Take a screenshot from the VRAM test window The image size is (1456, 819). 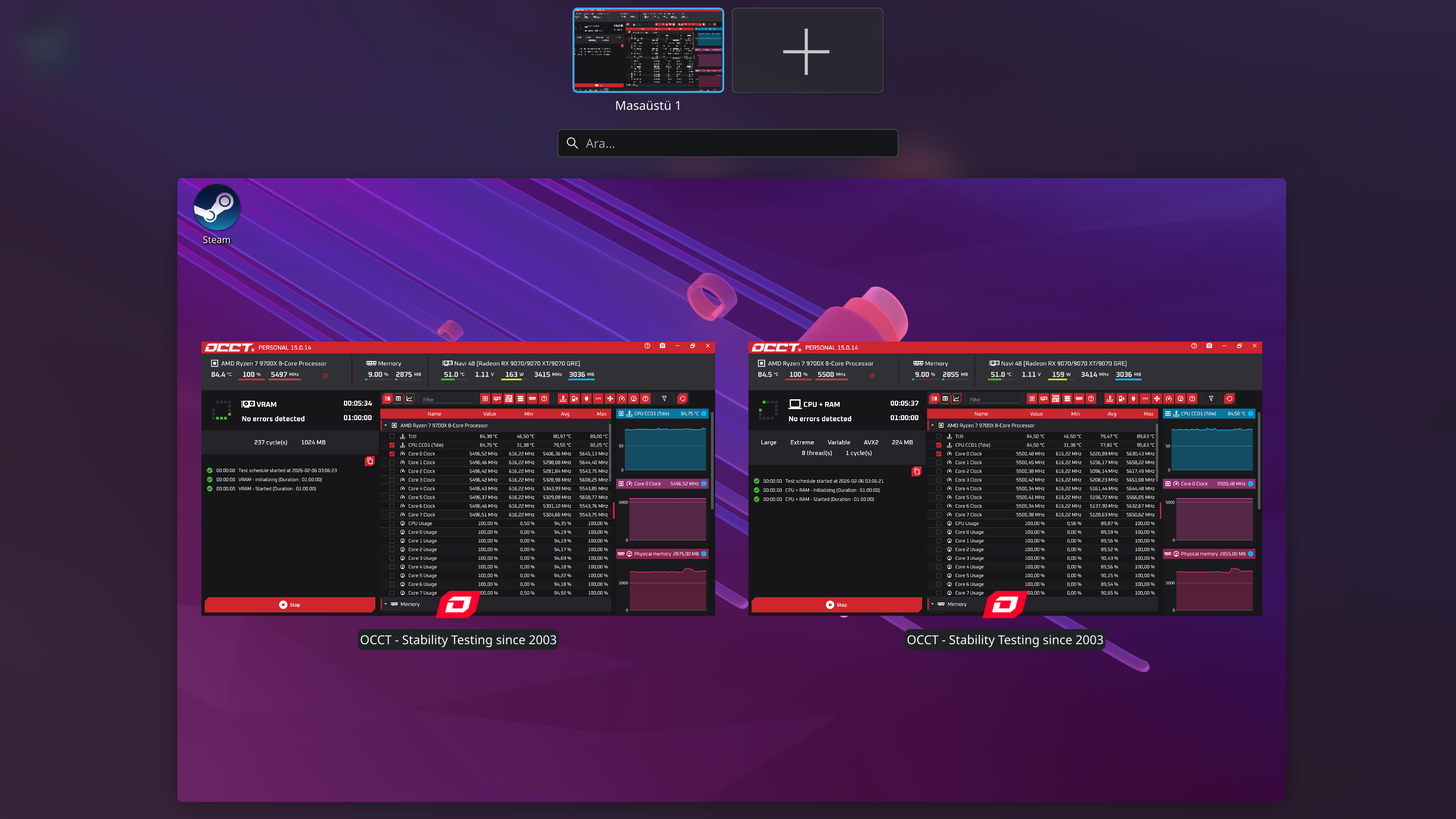(x=662, y=346)
